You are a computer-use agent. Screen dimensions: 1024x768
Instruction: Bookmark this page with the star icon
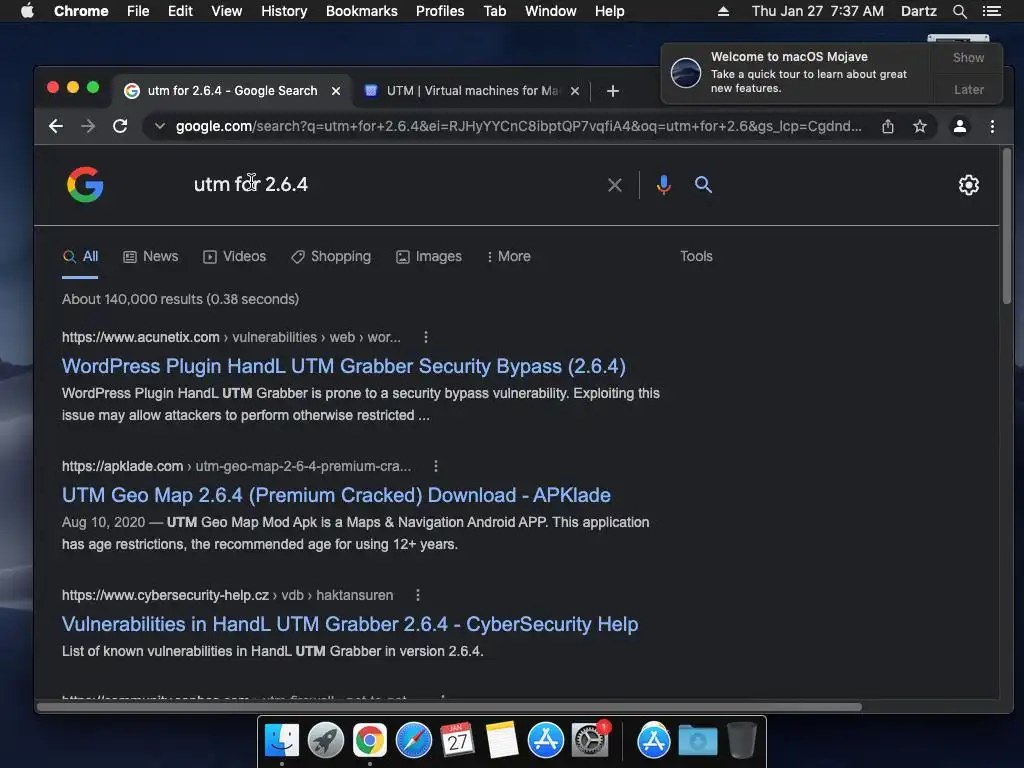point(920,126)
